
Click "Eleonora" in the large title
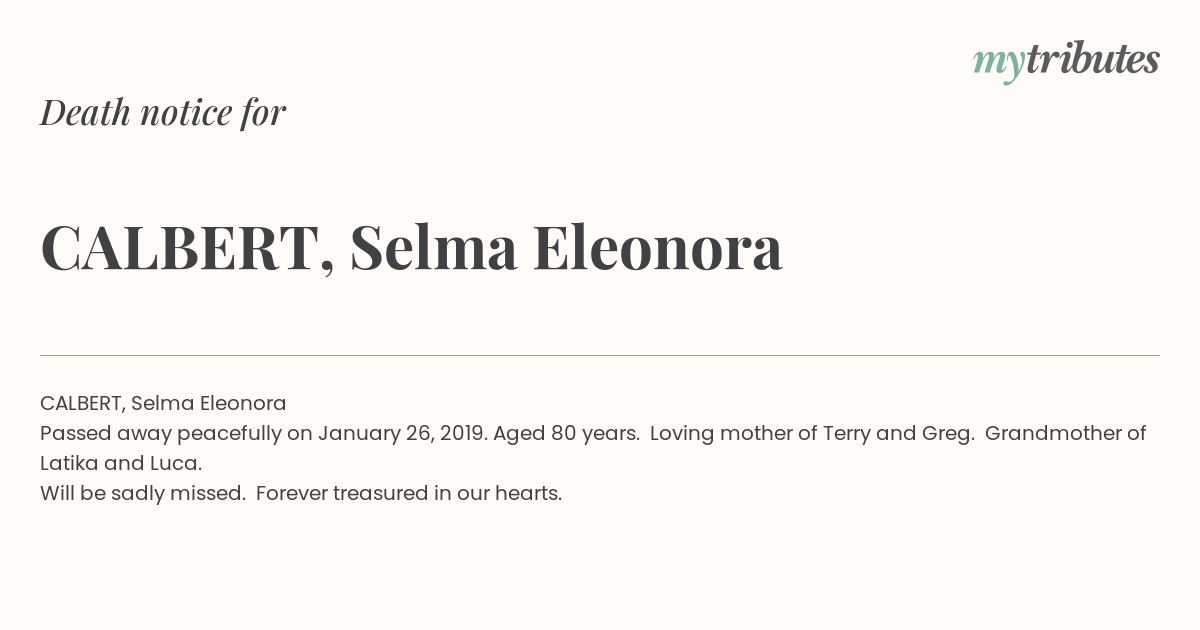coord(658,247)
